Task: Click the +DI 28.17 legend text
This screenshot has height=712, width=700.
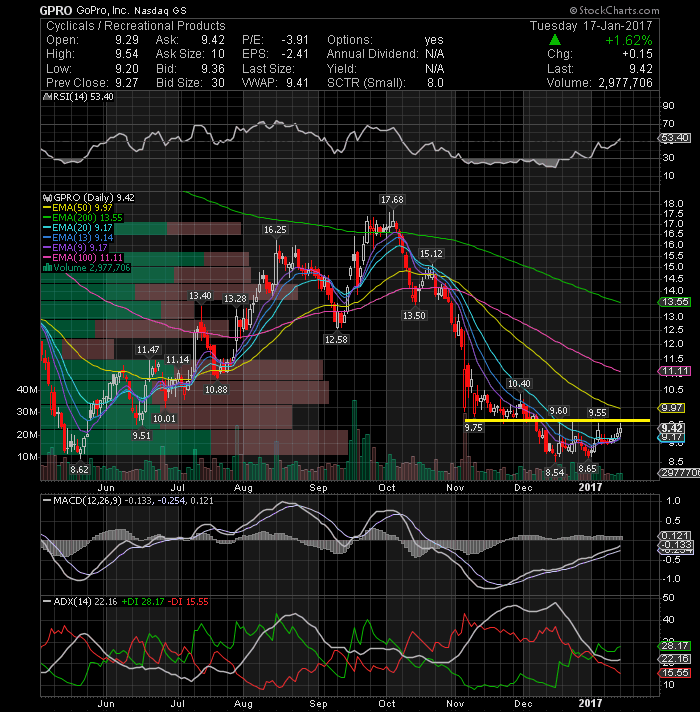Action: click(143, 602)
